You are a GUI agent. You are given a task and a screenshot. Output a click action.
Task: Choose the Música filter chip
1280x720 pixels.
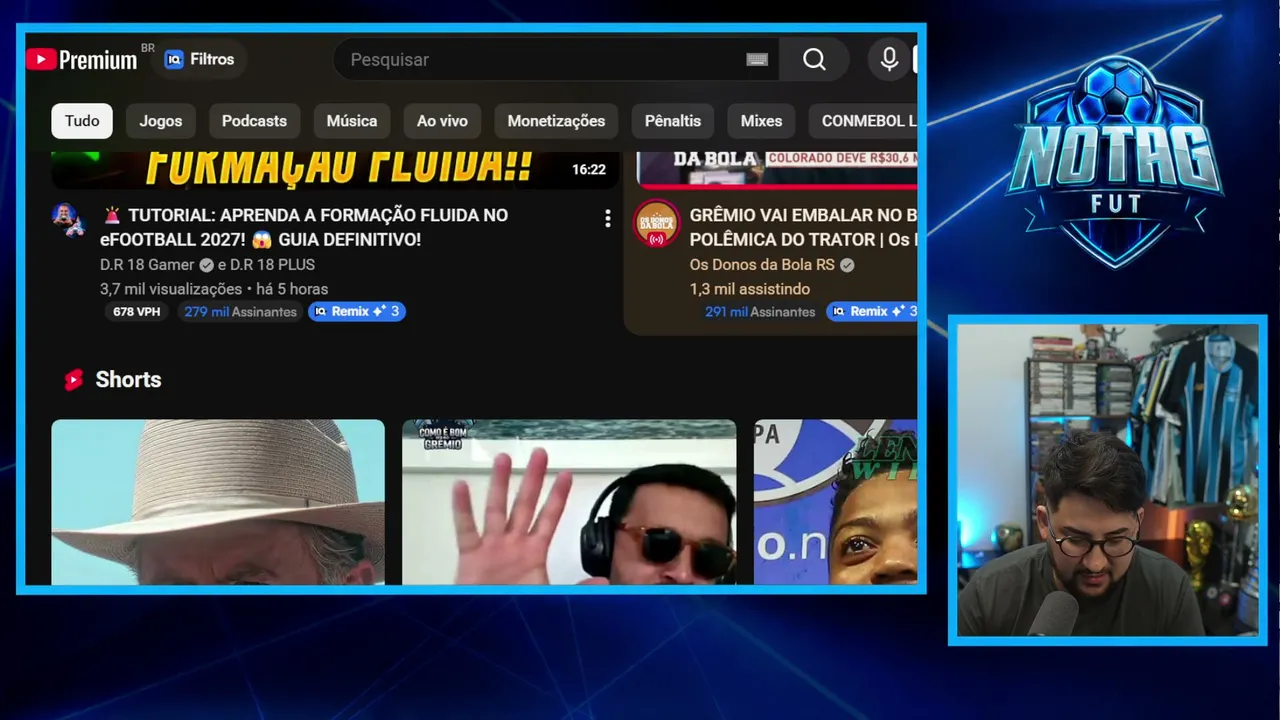(352, 121)
